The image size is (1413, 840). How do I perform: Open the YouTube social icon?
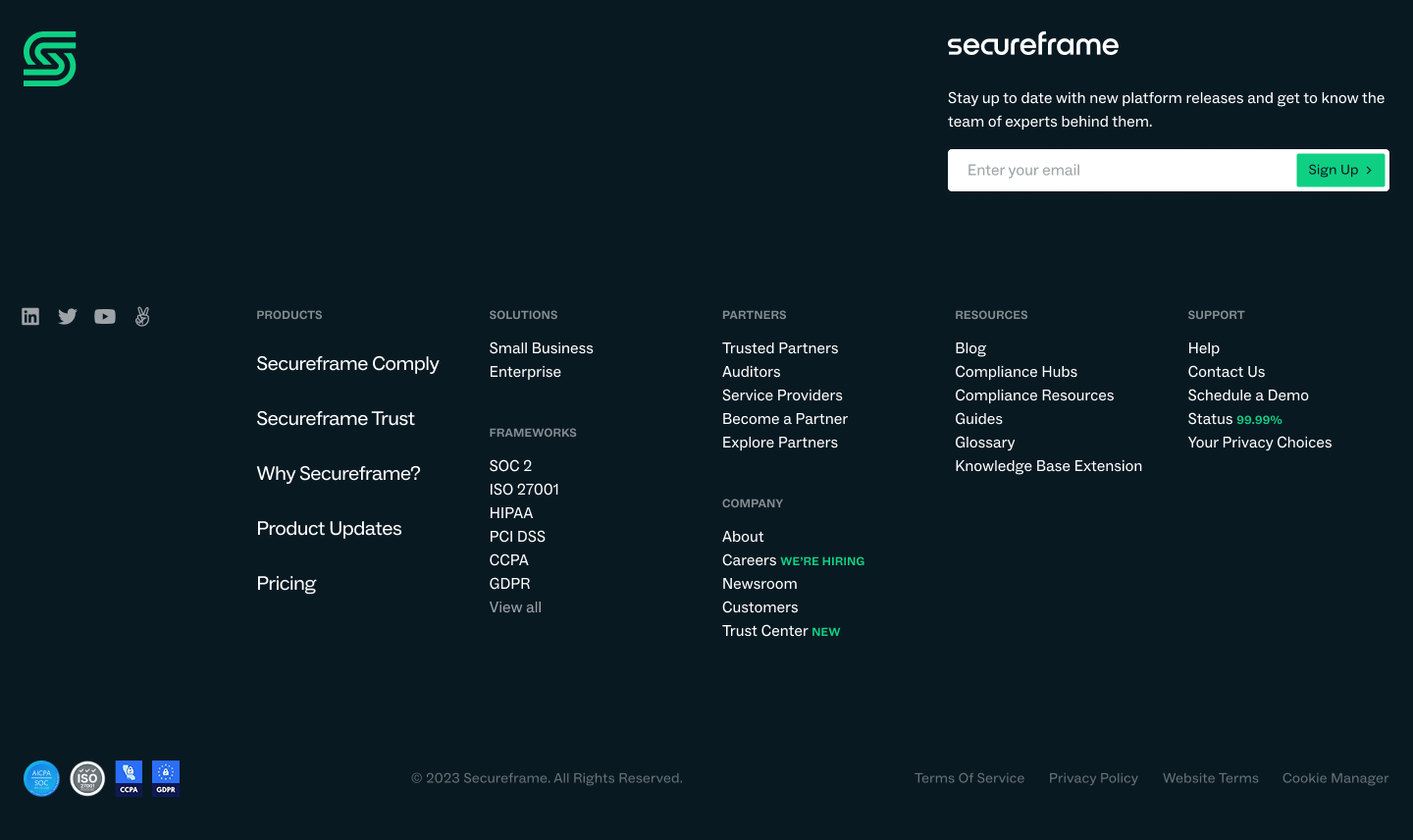pyautogui.click(x=105, y=316)
